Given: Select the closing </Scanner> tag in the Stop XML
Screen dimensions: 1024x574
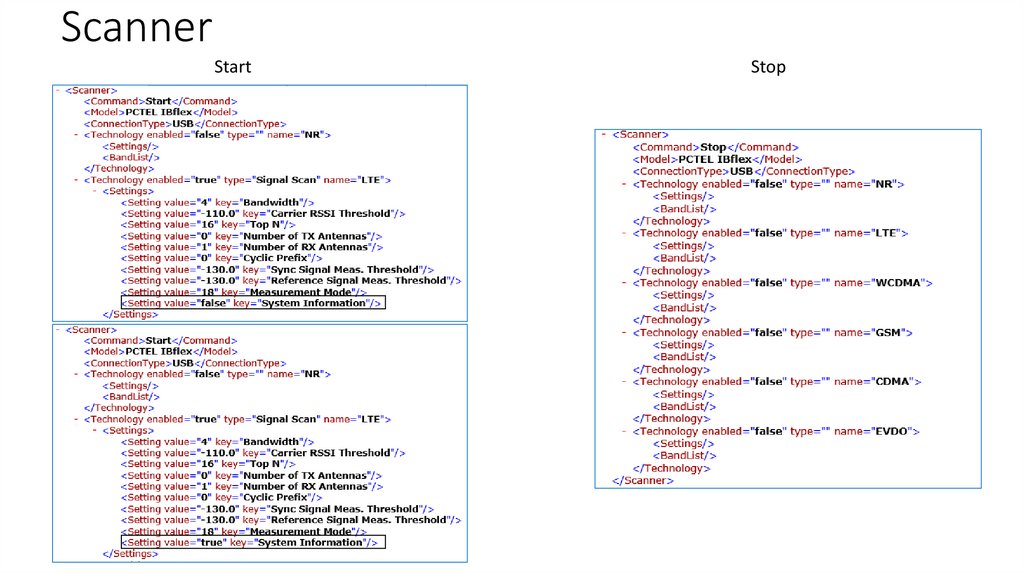Looking at the screenshot, I should [x=643, y=481].
